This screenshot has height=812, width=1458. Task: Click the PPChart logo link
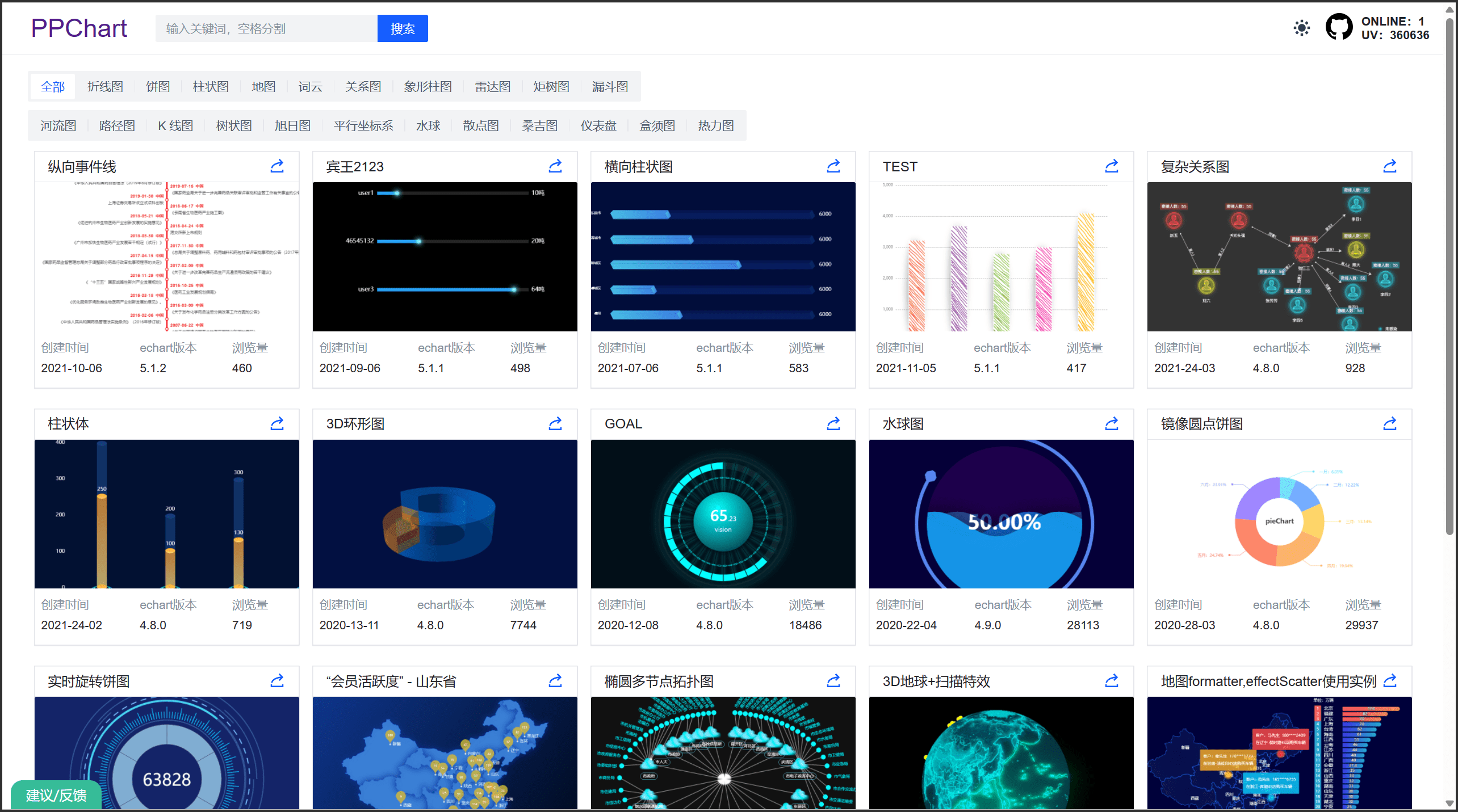(x=79, y=28)
